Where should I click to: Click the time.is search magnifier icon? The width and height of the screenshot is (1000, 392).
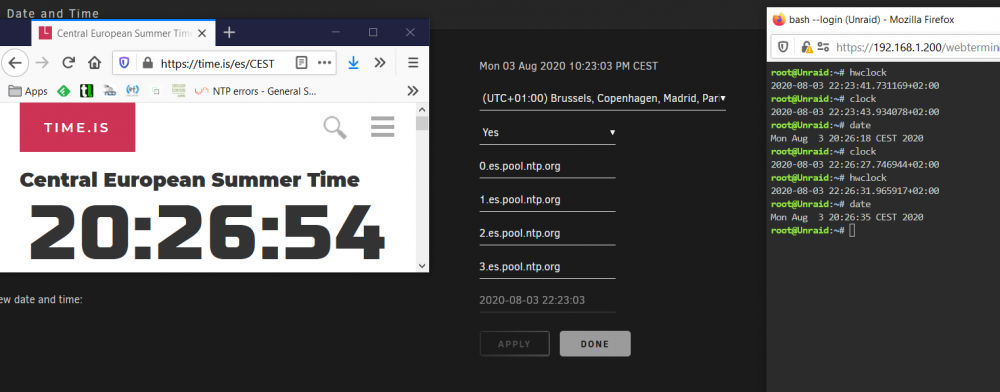point(335,127)
